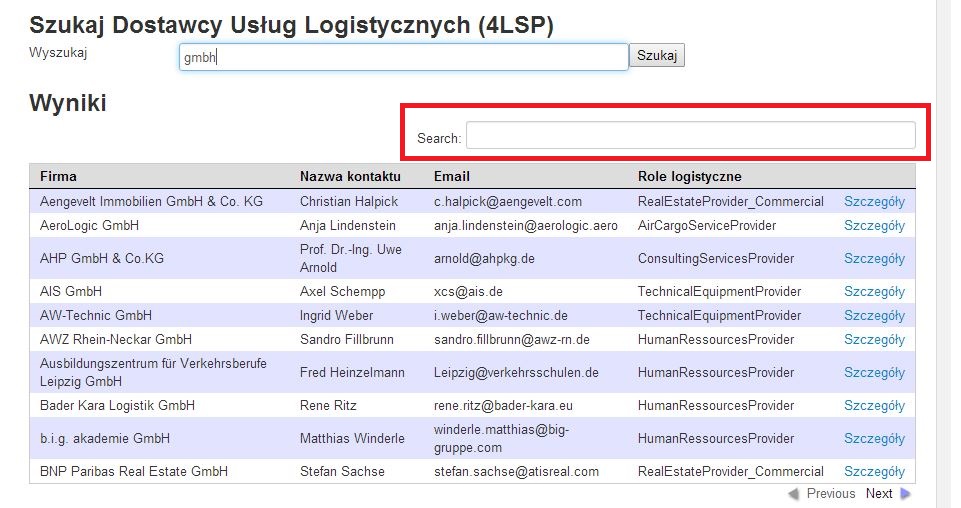Select the AHP GmbH & Co.KG cell
Viewport: 961px width, 508px height.
tap(102, 259)
